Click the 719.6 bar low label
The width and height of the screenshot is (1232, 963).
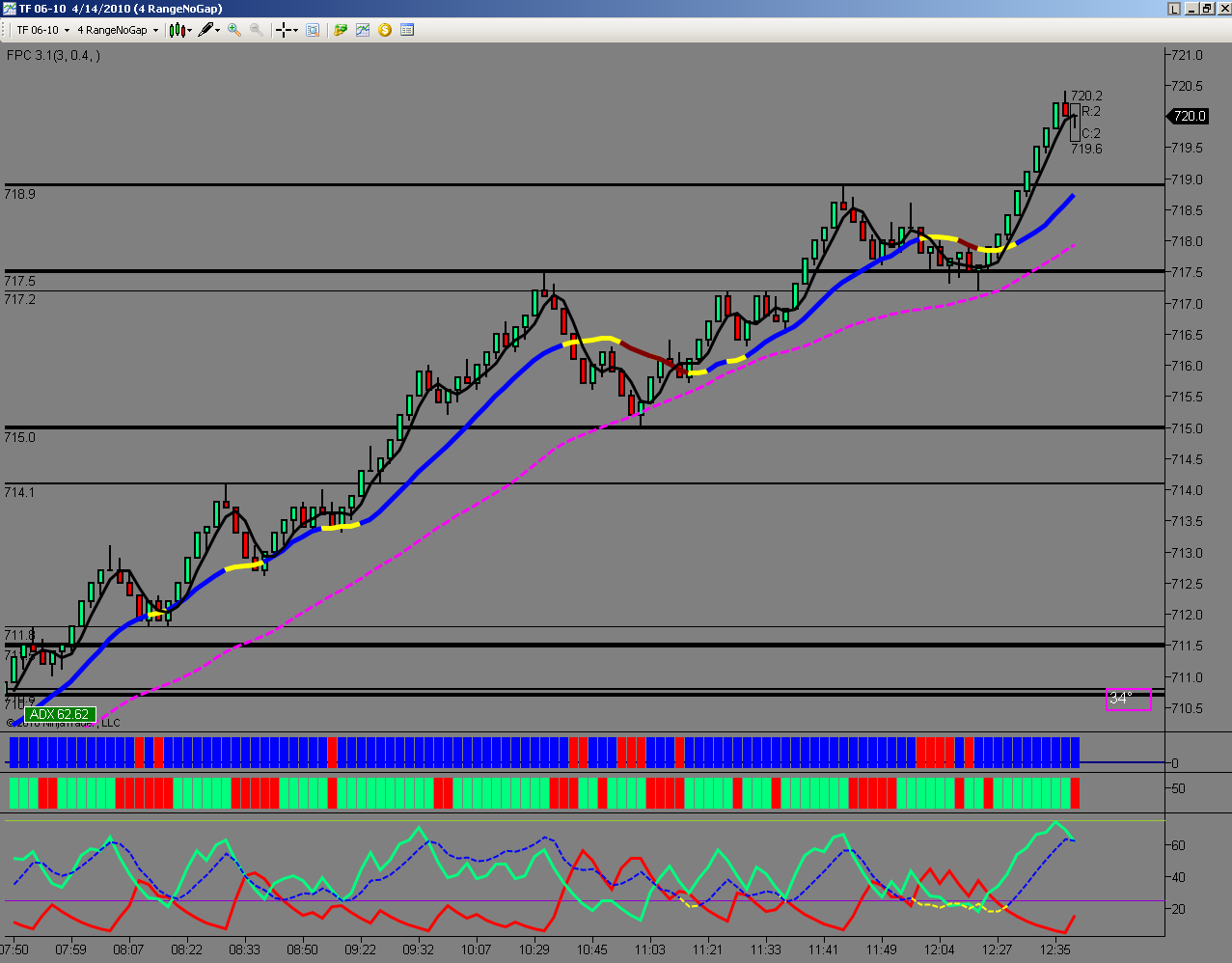(x=1086, y=149)
